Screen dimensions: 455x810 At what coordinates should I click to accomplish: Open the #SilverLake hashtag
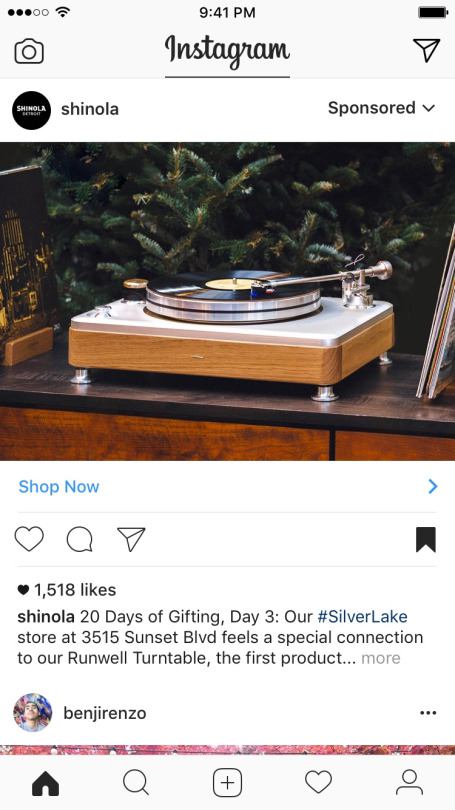coord(362,616)
